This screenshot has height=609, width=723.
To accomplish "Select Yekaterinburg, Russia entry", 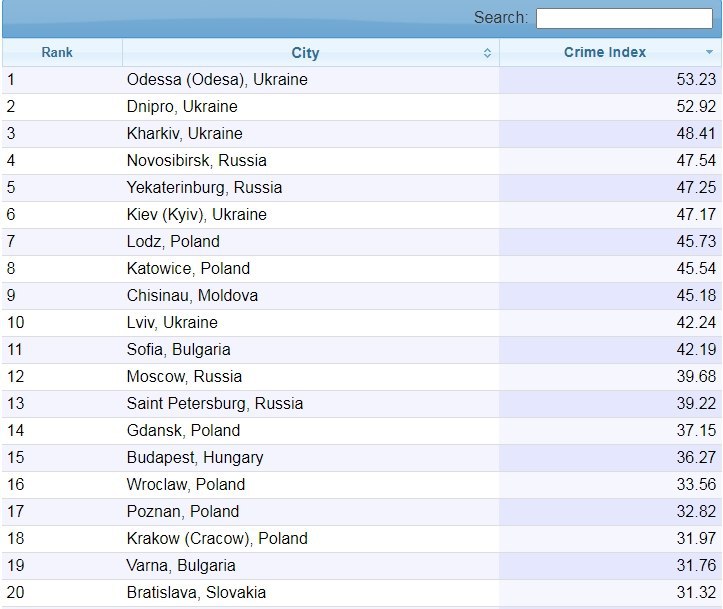I will coord(204,188).
